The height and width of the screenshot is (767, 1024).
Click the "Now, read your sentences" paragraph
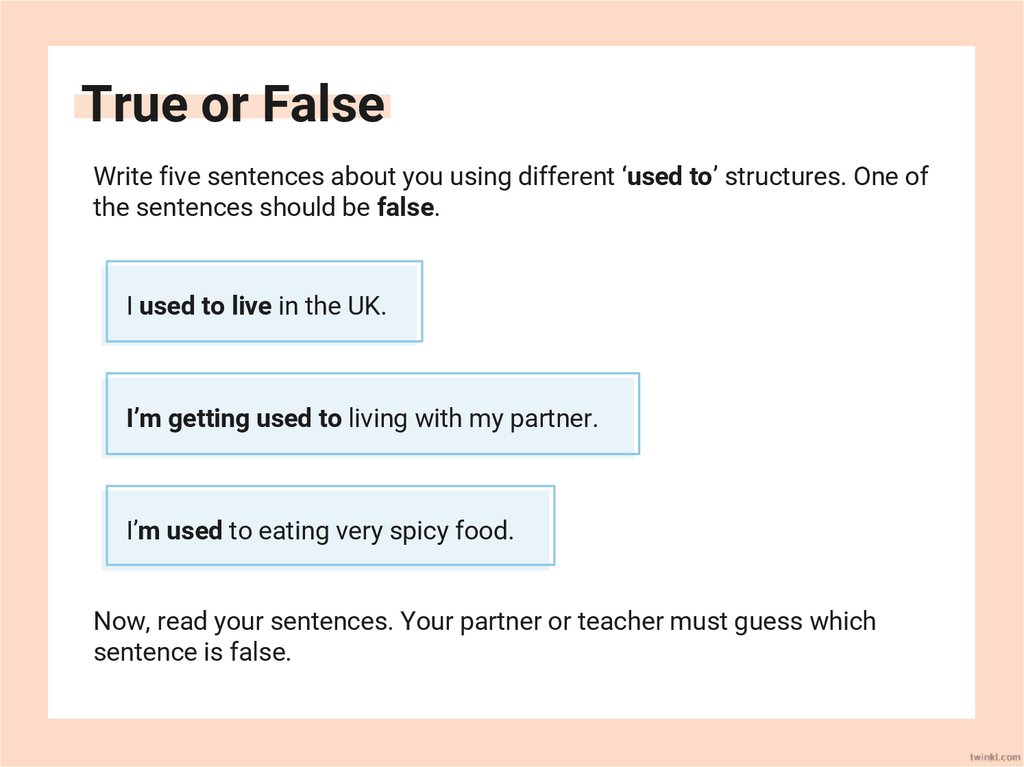tap(484, 637)
